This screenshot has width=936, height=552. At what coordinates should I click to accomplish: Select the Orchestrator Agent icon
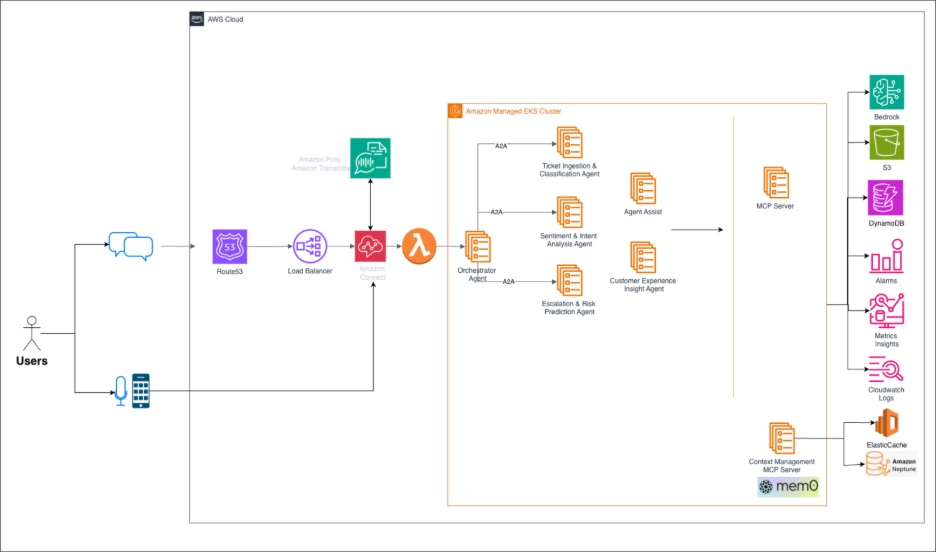click(x=477, y=248)
